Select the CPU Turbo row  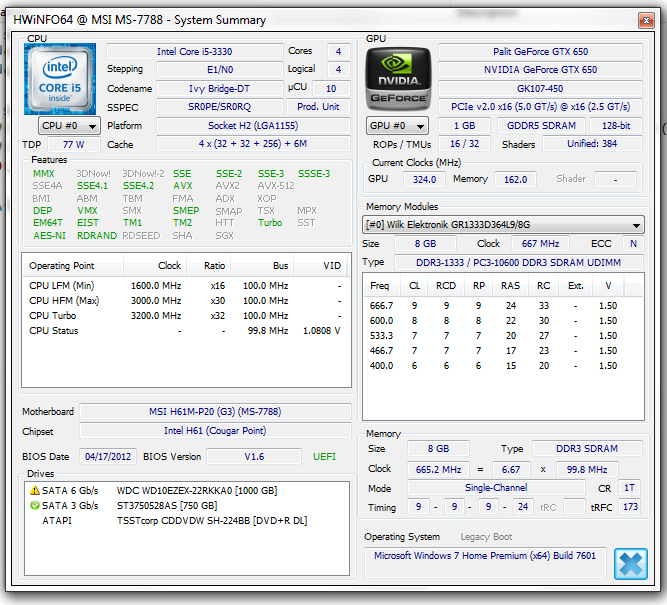click(186, 316)
